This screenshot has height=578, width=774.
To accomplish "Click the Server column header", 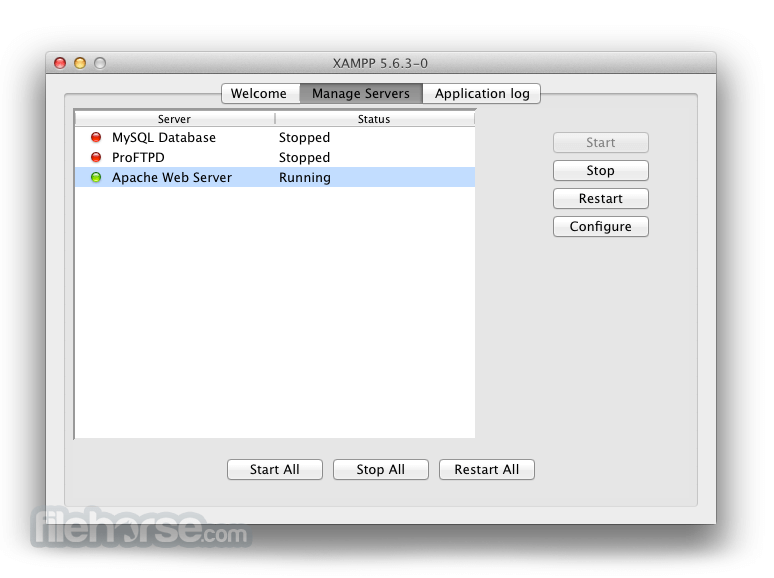I will [x=174, y=119].
